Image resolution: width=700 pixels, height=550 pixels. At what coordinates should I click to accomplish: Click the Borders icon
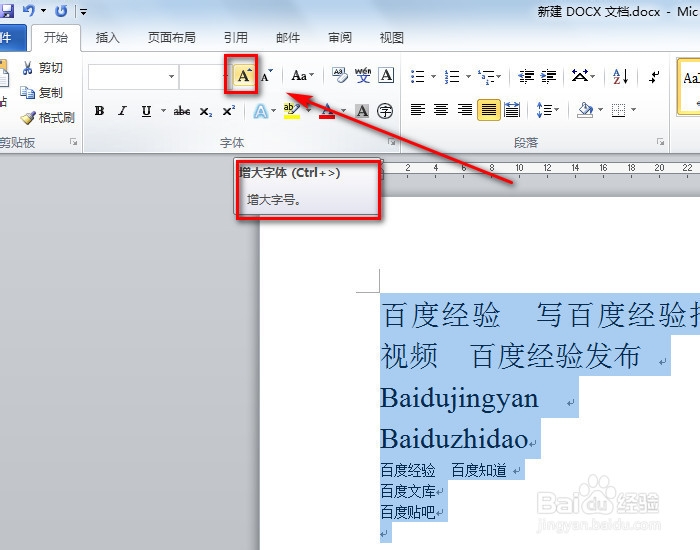tap(618, 110)
